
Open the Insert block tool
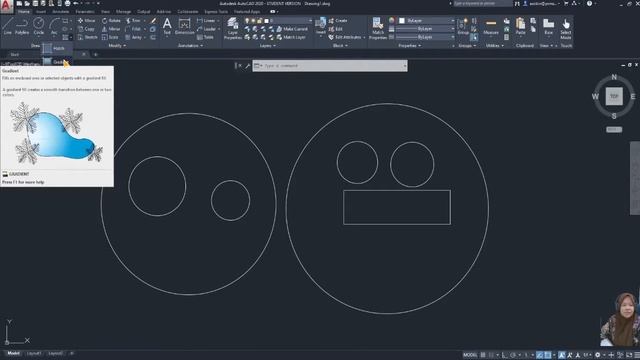(321, 26)
